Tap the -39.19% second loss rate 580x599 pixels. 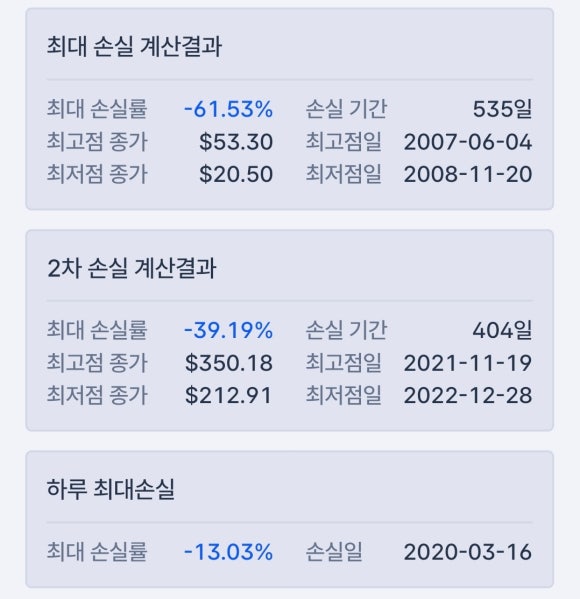coord(228,330)
